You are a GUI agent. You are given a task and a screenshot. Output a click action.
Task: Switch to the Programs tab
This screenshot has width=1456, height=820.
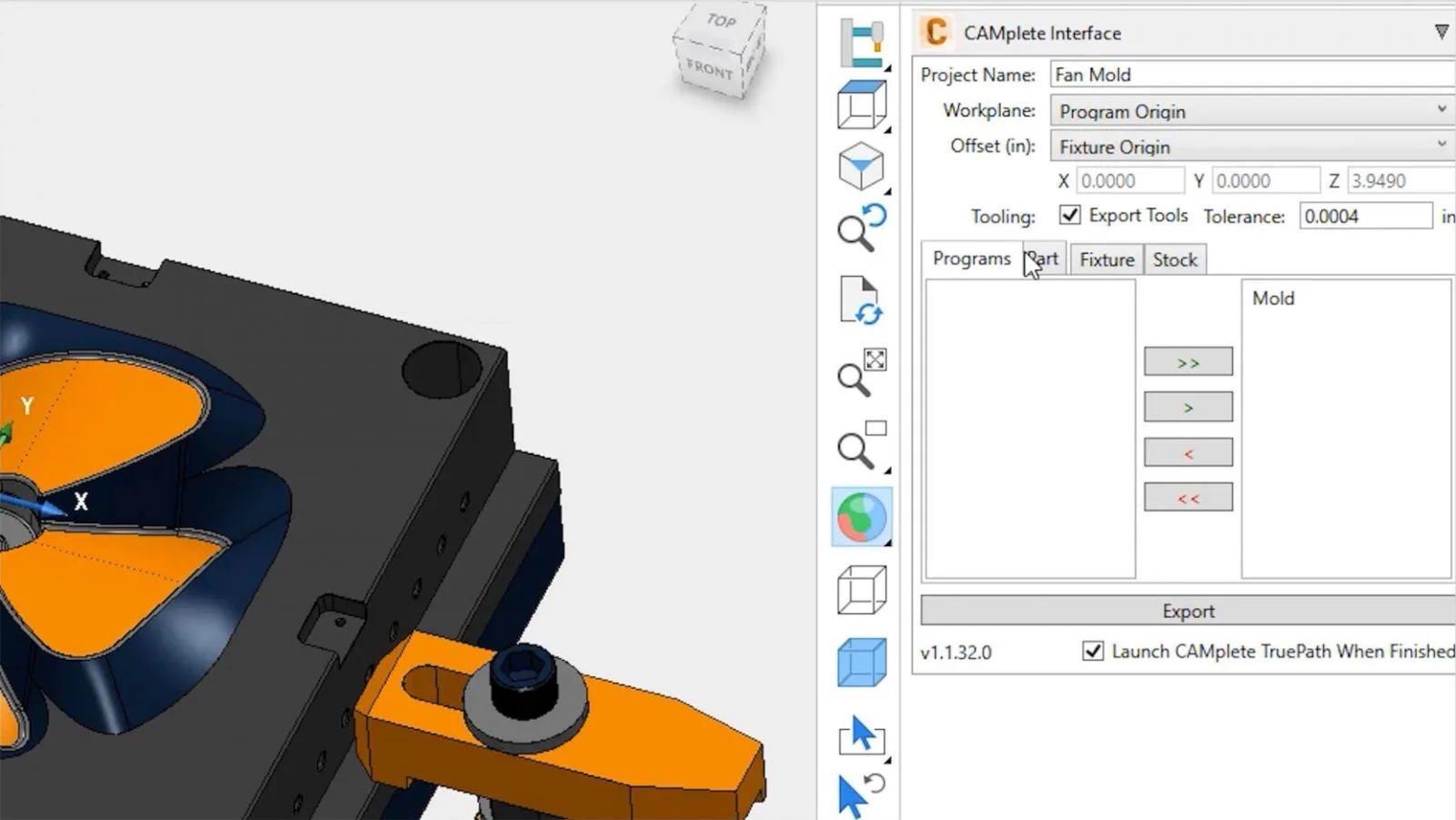point(971,258)
